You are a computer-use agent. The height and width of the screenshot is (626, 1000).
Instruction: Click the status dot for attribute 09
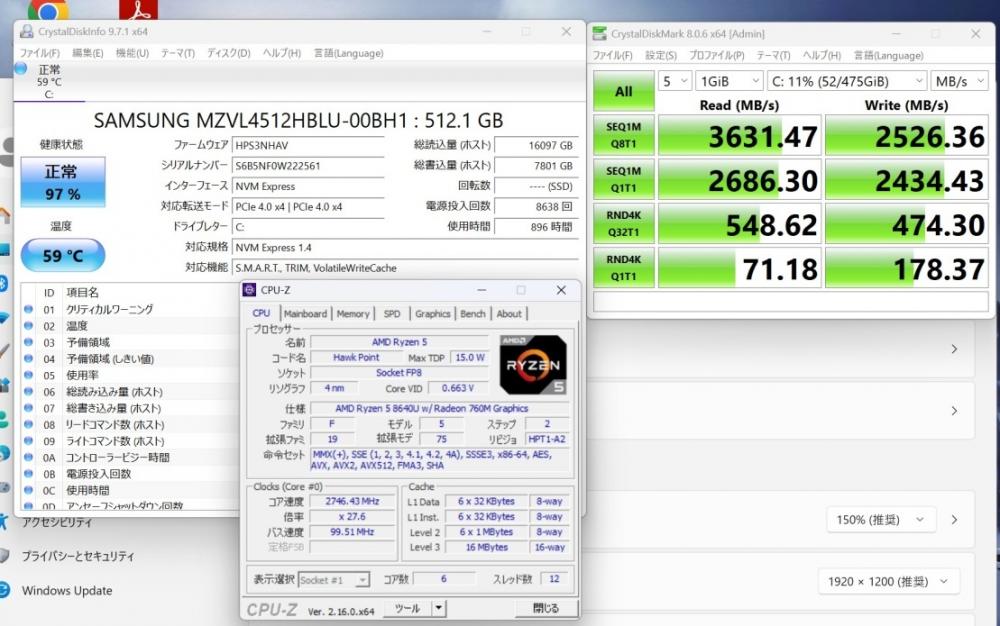pyautogui.click(x=29, y=441)
